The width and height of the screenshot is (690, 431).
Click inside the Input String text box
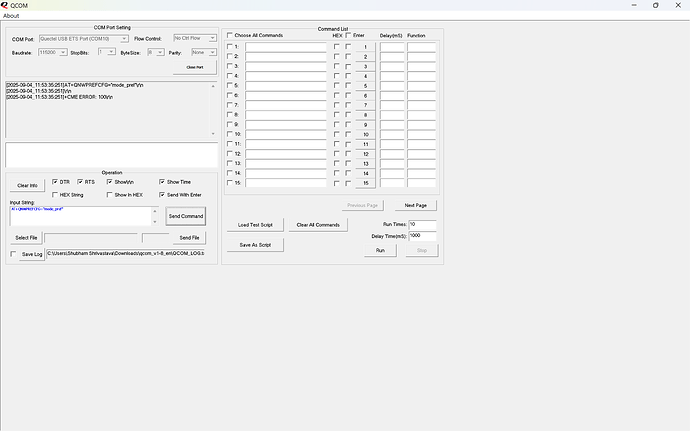[81, 216]
